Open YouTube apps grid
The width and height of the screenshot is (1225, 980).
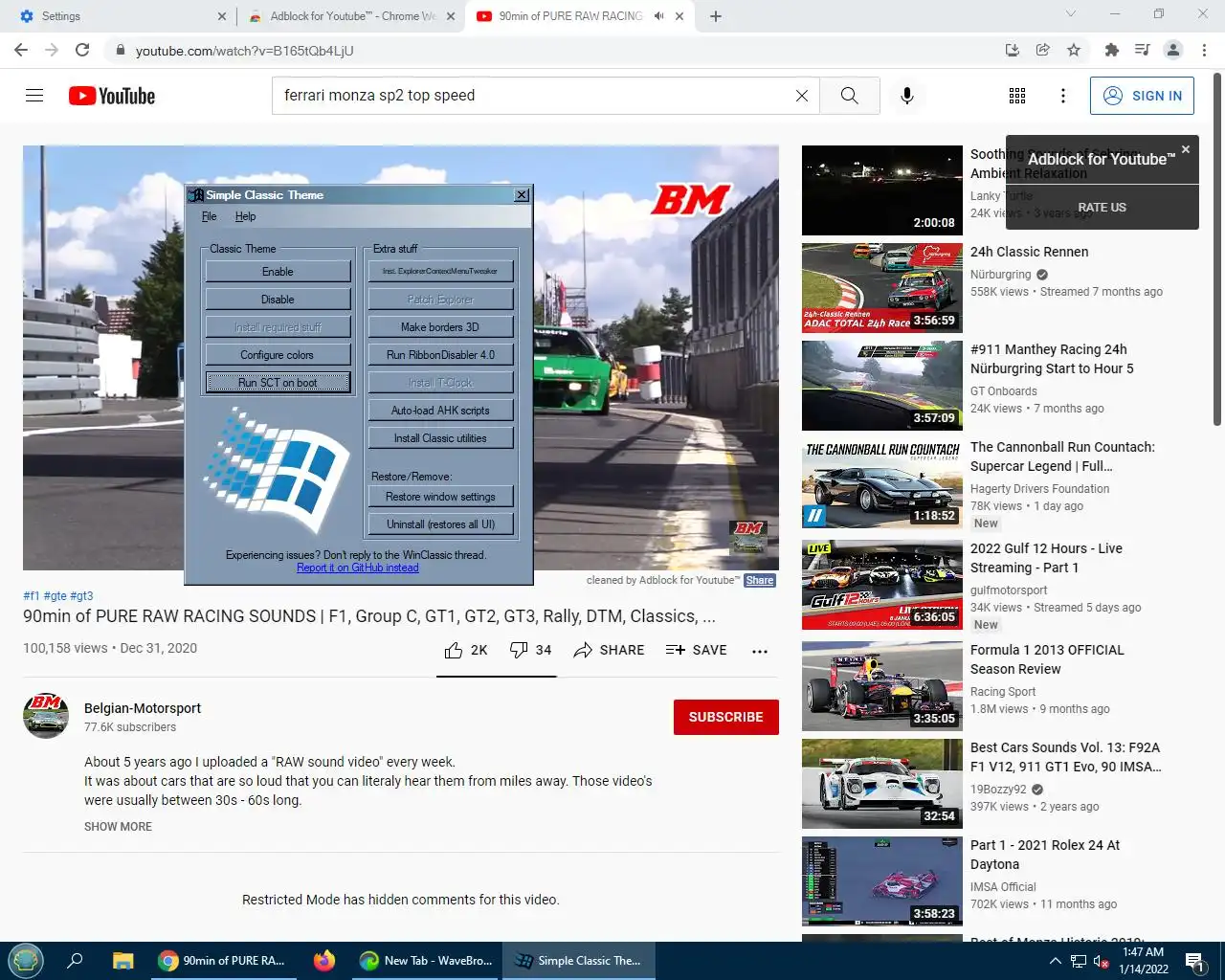[x=1017, y=96]
